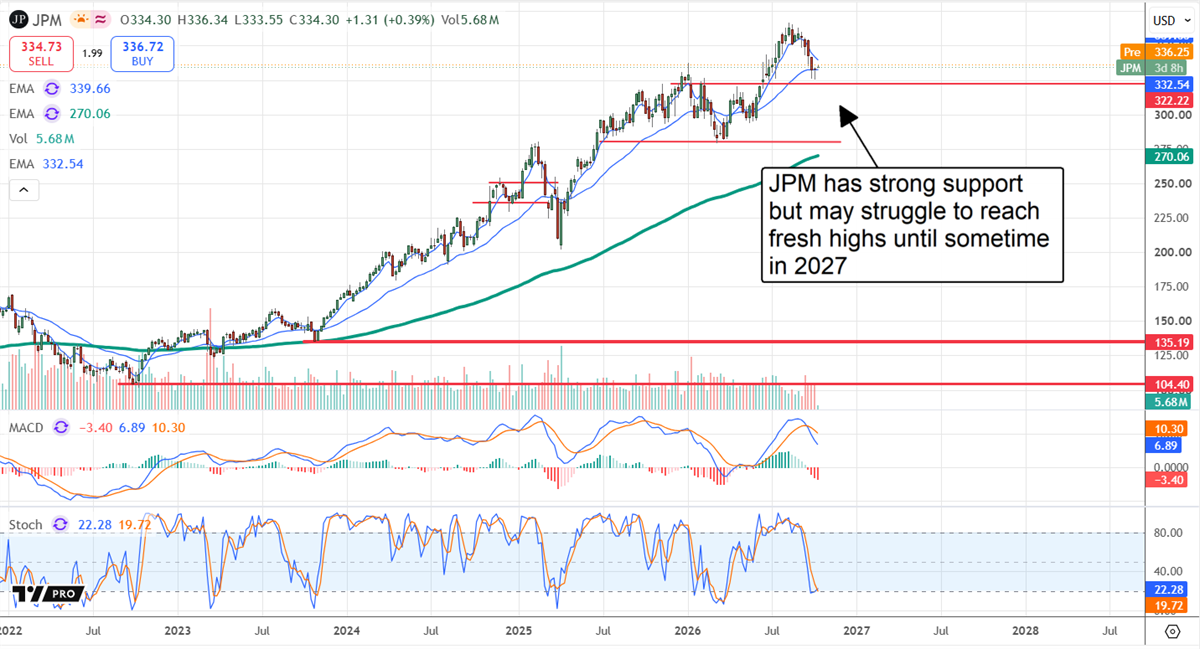Click the 2023 label on time axis
The height and width of the screenshot is (649, 1200).
pos(177,631)
